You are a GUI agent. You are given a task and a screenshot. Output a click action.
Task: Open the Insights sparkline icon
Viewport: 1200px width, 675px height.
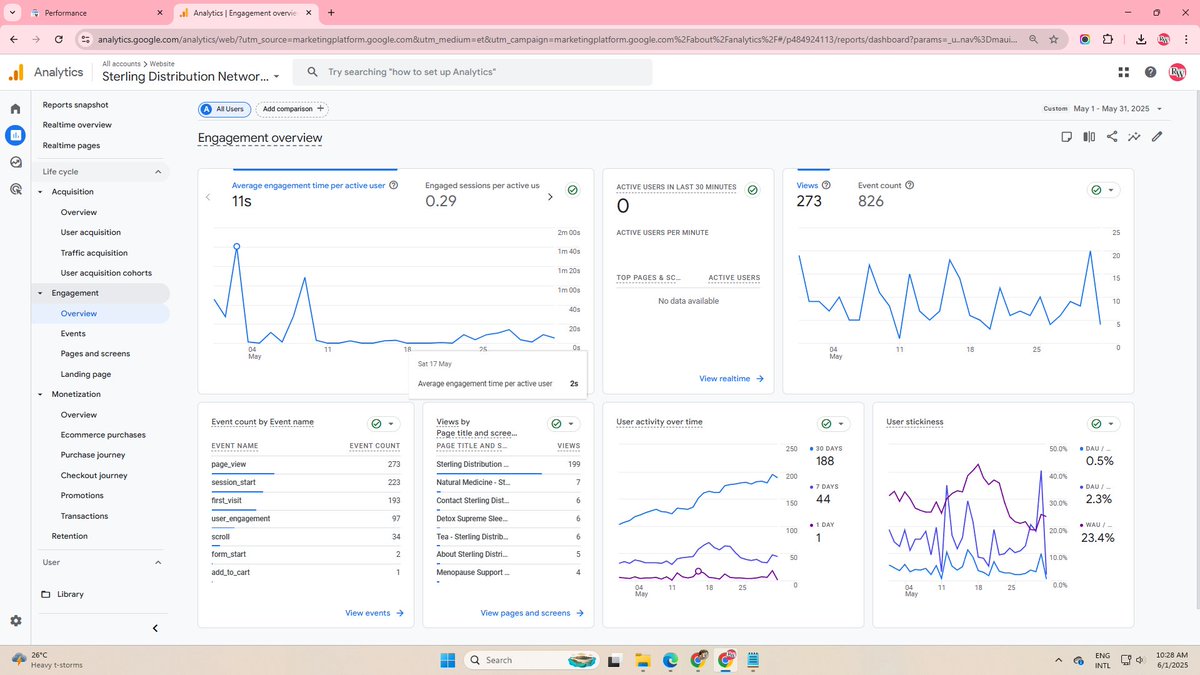point(1134,137)
